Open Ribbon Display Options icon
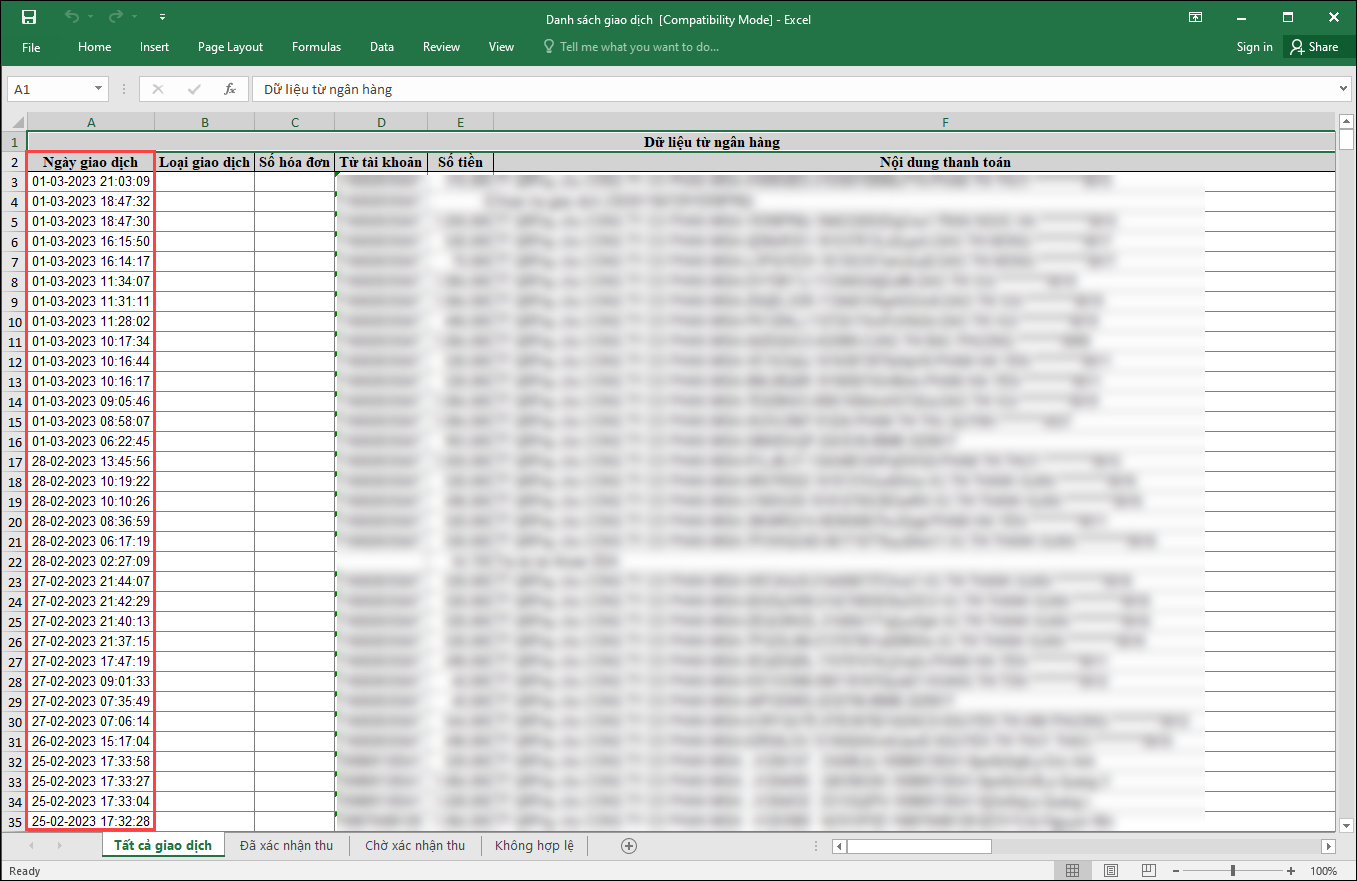Image resolution: width=1357 pixels, height=881 pixels. (x=1195, y=17)
